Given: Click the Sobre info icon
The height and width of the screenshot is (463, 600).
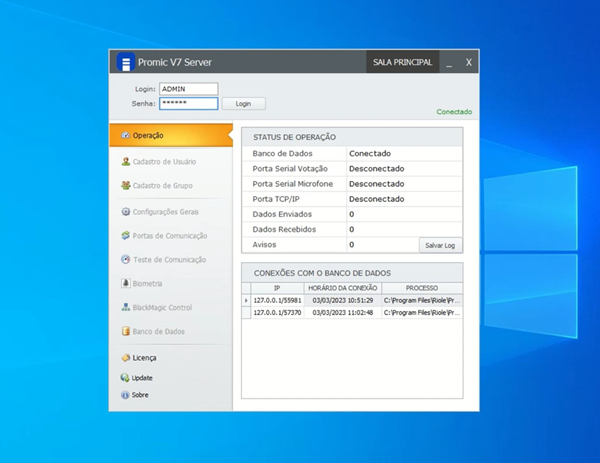Looking at the screenshot, I should (x=125, y=395).
